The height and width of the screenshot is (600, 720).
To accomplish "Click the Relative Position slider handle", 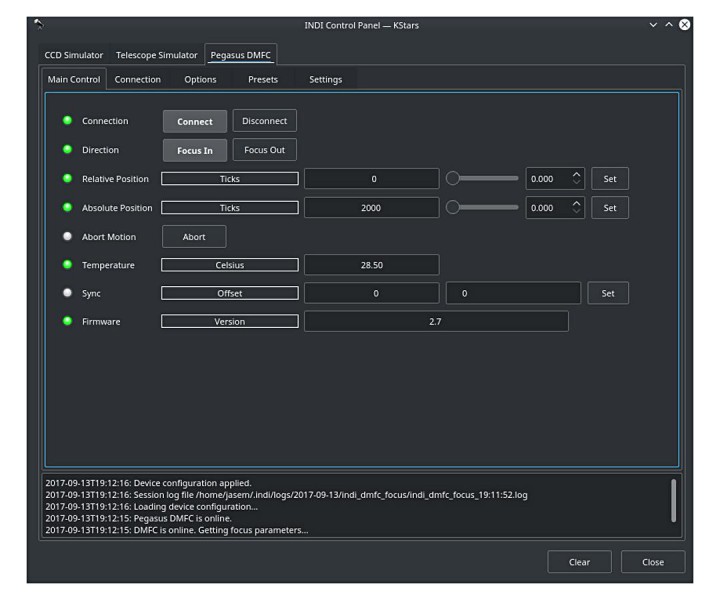I will pyautogui.click(x=453, y=179).
